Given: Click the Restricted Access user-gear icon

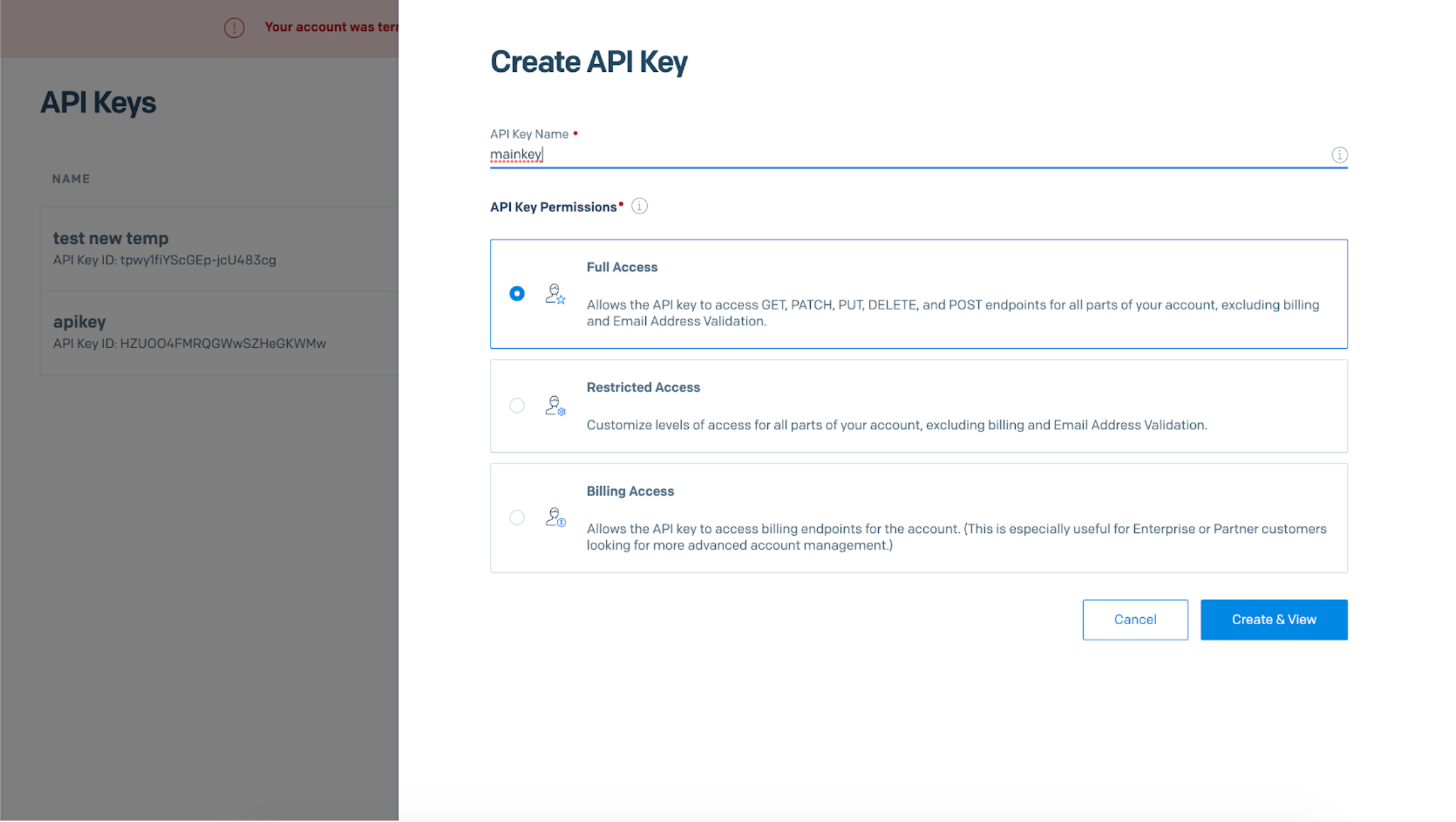Looking at the screenshot, I should point(555,406).
